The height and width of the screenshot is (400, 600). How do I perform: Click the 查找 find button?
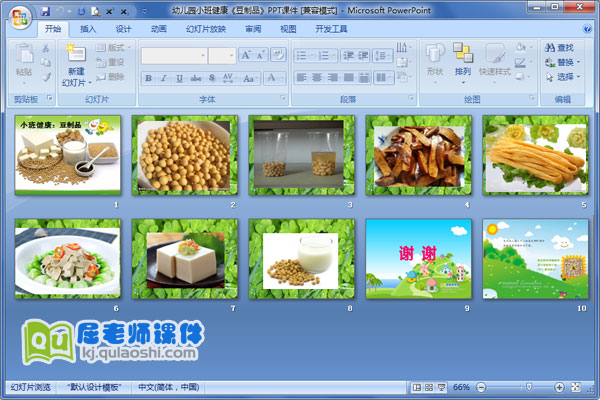(560, 48)
